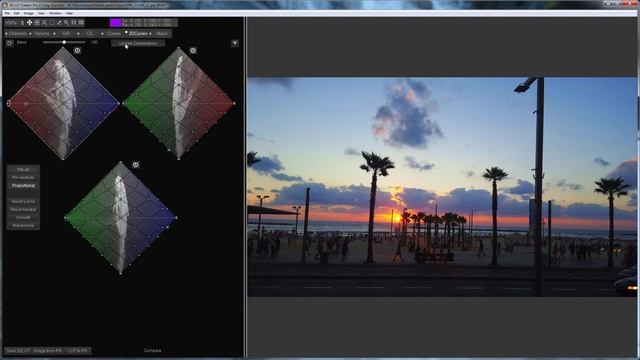Click the Randomize button
This screenshot has width=640, height=360.
coord(23,226)
